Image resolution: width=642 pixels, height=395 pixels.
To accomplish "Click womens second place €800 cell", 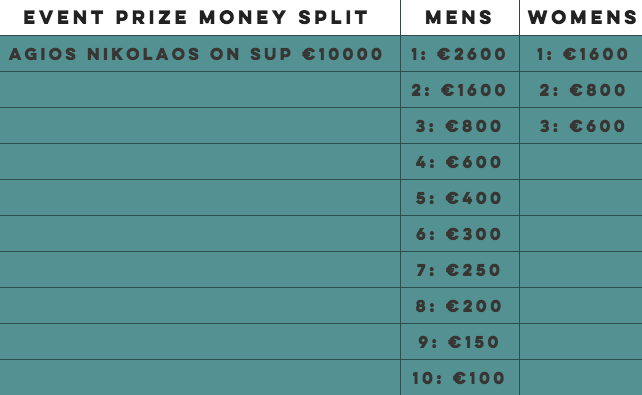I will click(x=582, y=90).
